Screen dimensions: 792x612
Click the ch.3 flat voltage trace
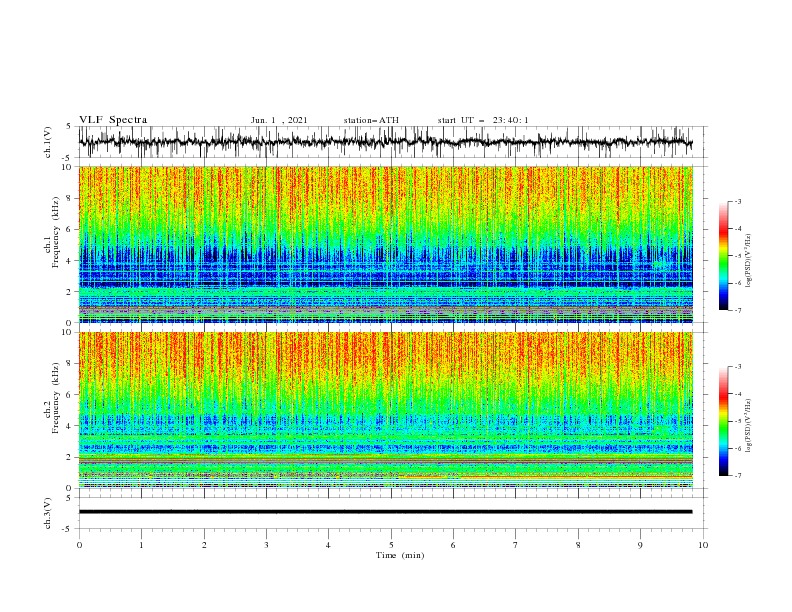385,512
